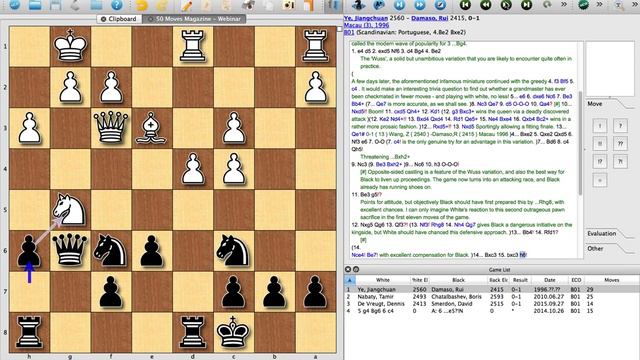This screenshot has width=640, height=360.
Task: Click the '?!' dubious move annotation button
Action: (x=620, y=162)
